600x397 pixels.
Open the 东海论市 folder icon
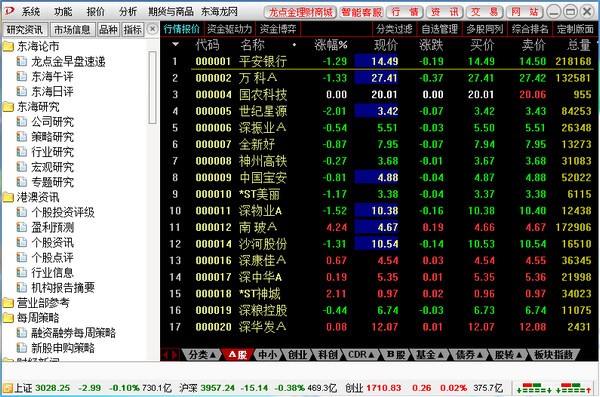pos(8,47)
